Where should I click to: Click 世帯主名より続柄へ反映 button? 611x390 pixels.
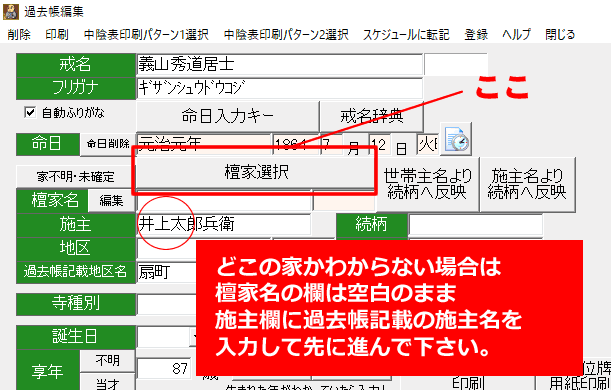[427, 184]
